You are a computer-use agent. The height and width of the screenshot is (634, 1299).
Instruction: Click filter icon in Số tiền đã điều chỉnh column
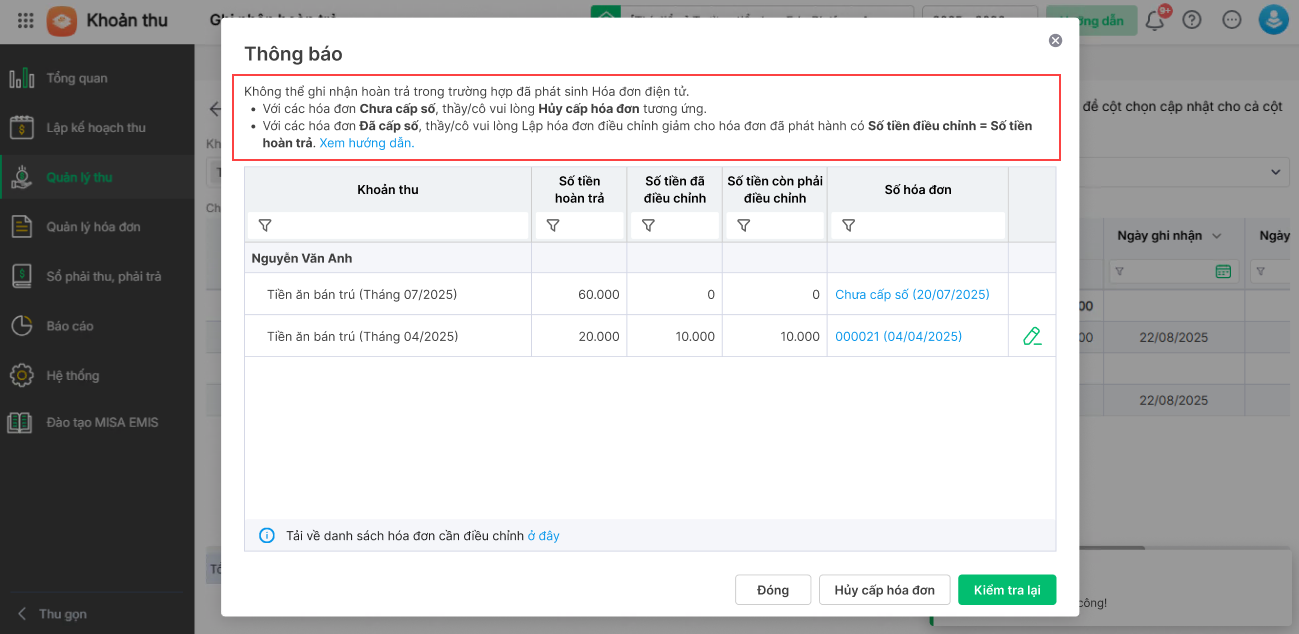(x=648, y=226)
